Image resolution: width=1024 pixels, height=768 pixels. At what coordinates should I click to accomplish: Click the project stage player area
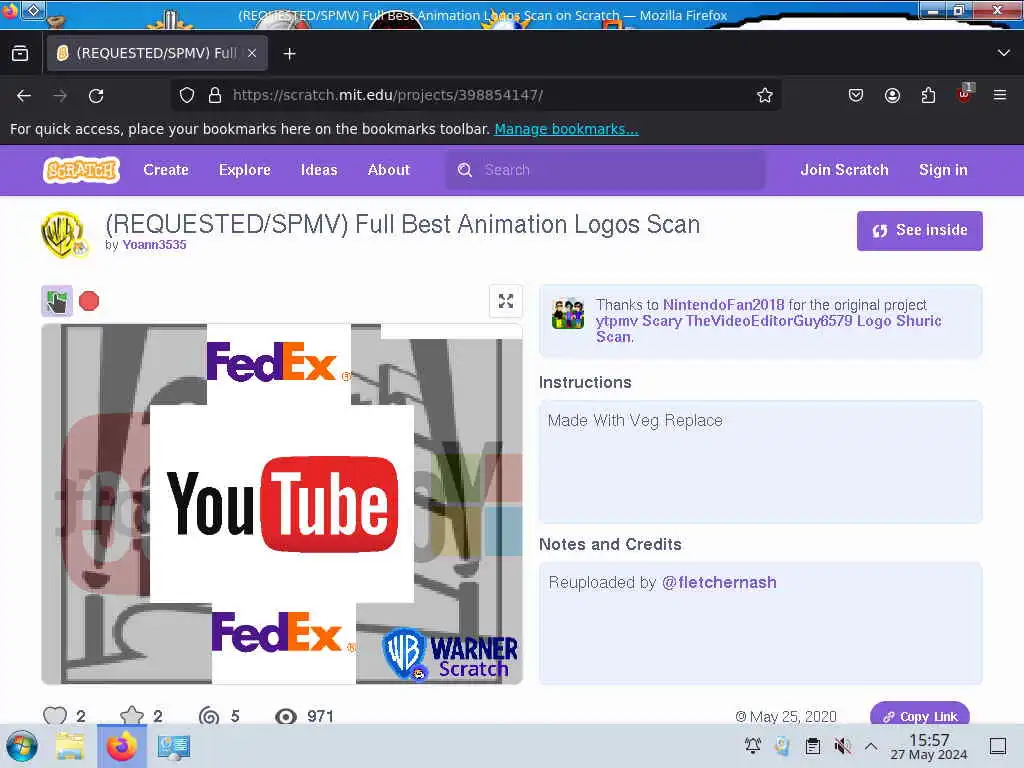point(281,504)
